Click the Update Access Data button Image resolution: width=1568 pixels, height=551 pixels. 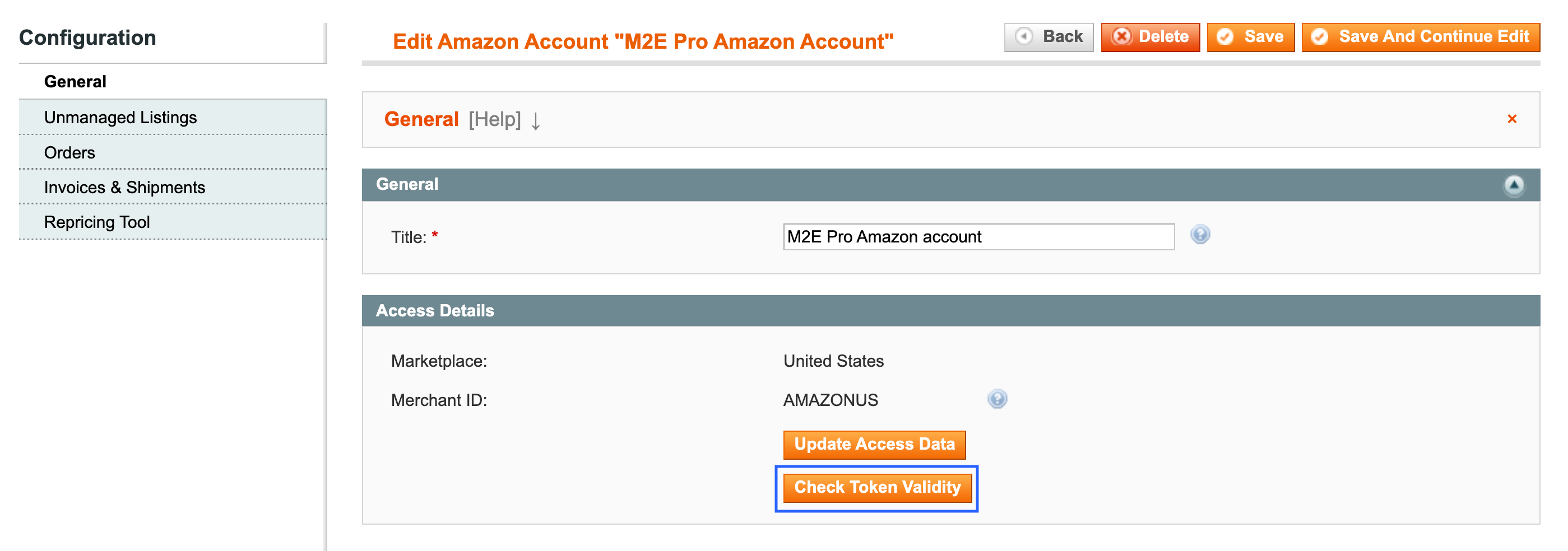874,444
